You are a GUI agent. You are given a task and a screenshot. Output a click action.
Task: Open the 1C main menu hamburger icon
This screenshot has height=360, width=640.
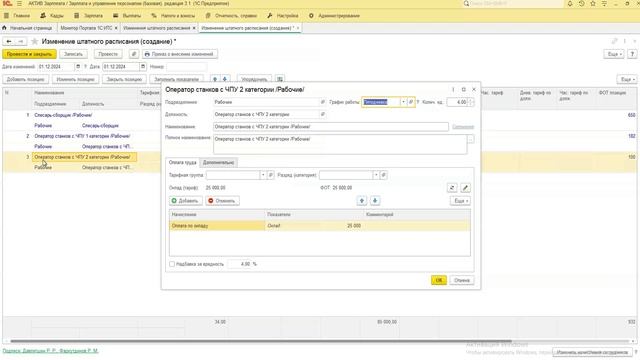[x=19, y=4]
